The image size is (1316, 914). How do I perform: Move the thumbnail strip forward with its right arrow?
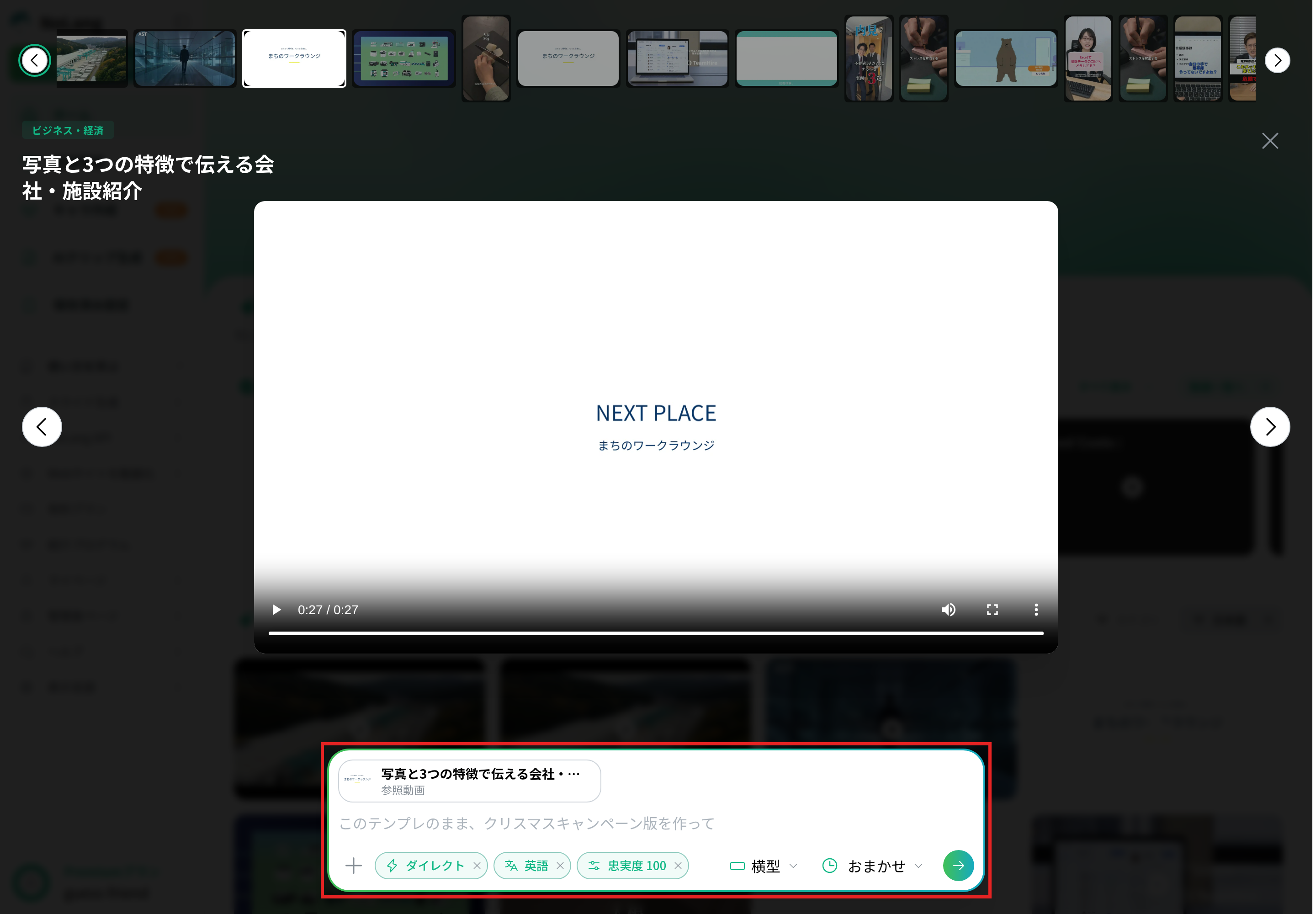[1277, 60]
